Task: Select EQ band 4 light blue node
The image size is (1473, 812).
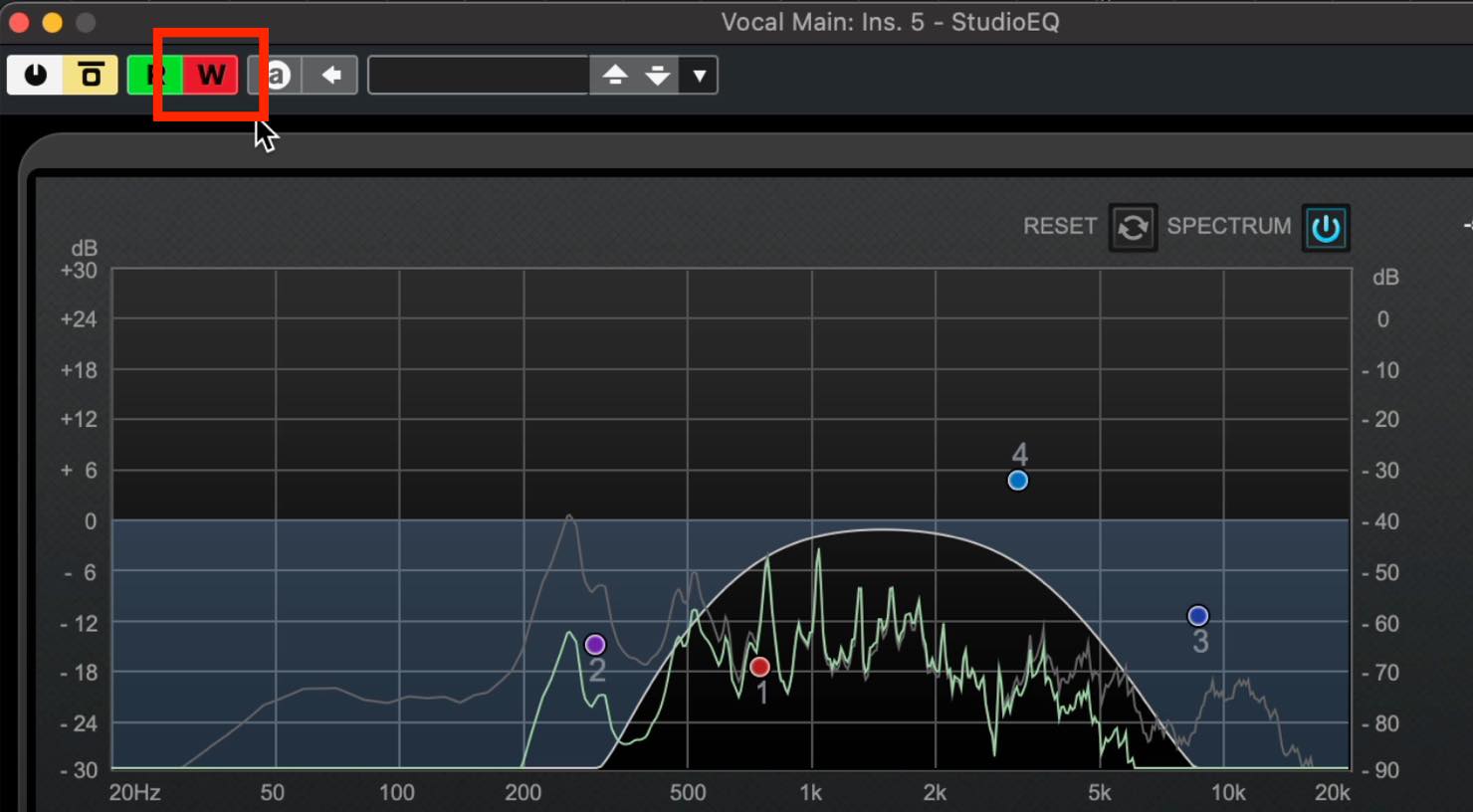Action: (x=1017, y=481)
